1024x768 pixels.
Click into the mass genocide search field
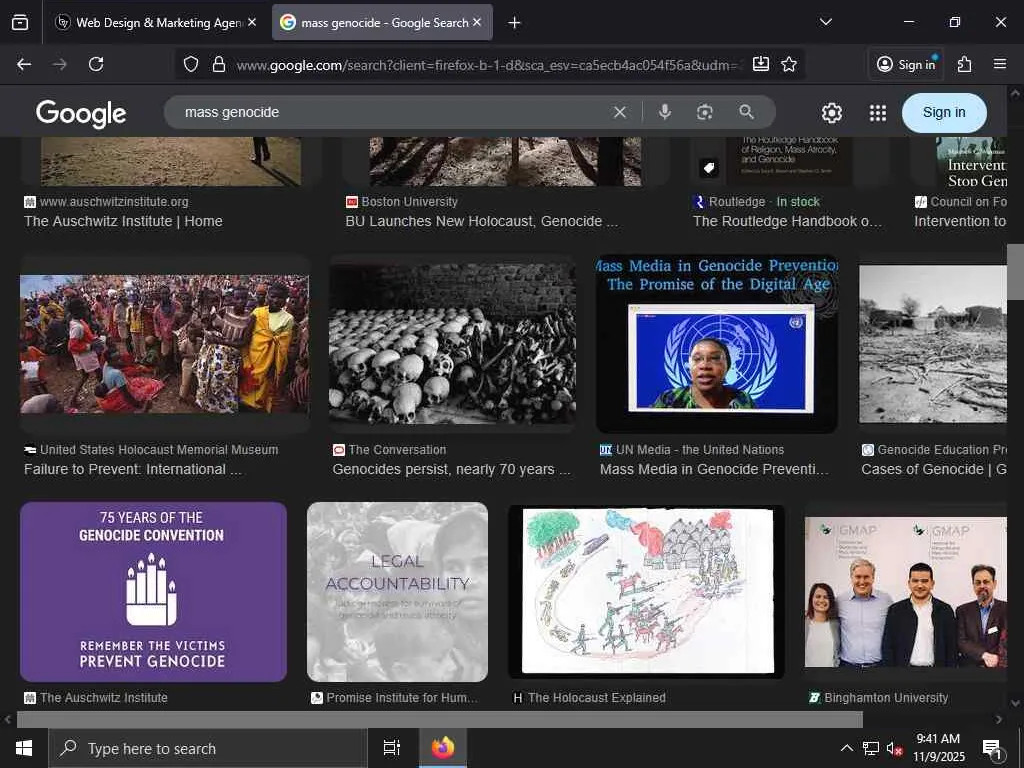pyautogui.click(x=392, y=112)
